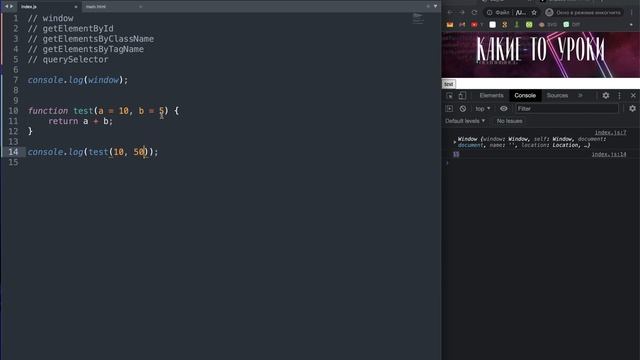
Task: Open the console settings gear
Action: (632, 109)
